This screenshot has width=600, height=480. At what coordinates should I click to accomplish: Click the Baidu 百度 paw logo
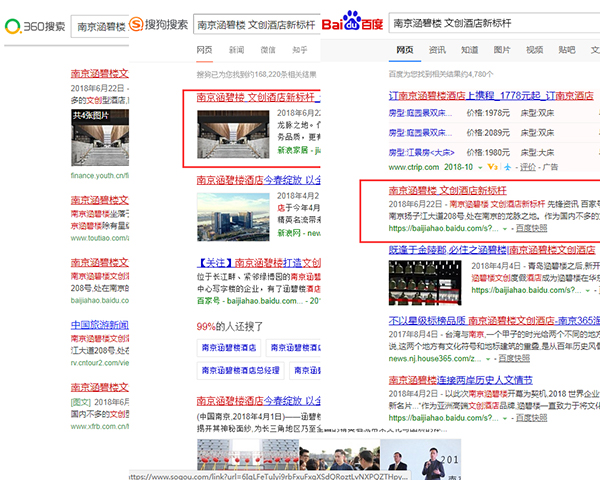[x=352, y=22]
